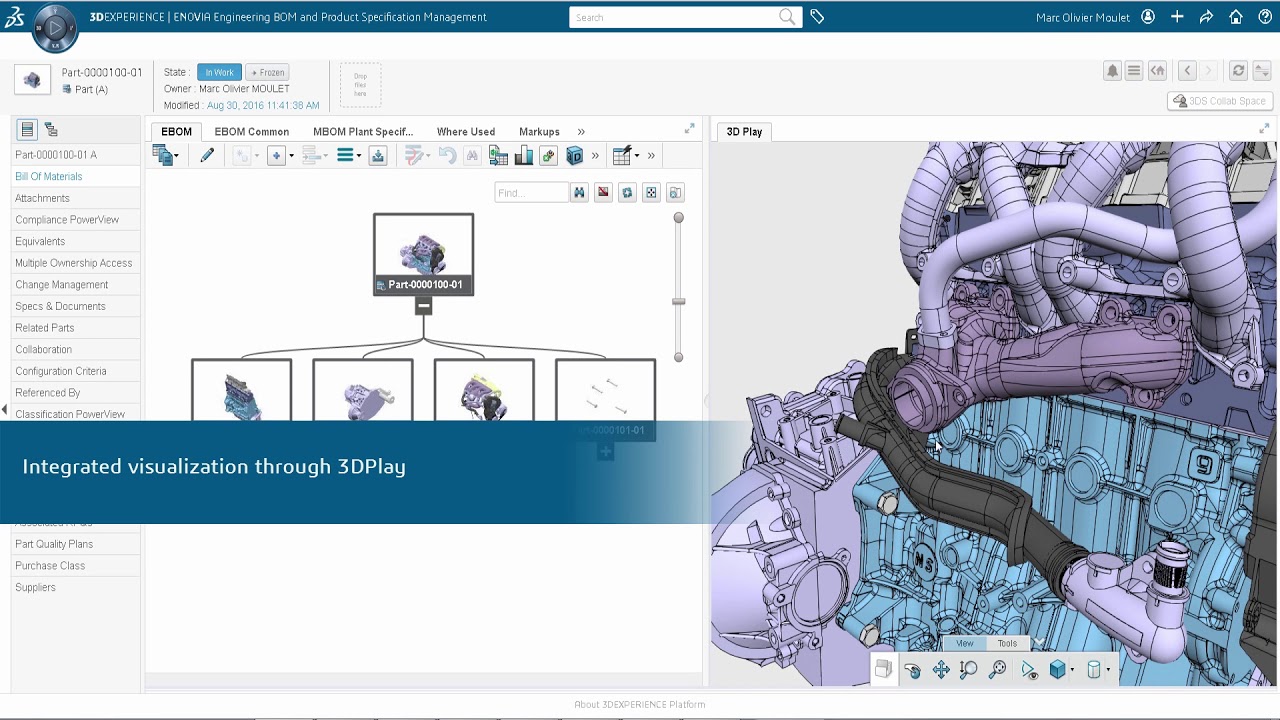The image size is (1280, 720).
Task: Open Part Quality Plans in left menu
Action: [54, 545]
